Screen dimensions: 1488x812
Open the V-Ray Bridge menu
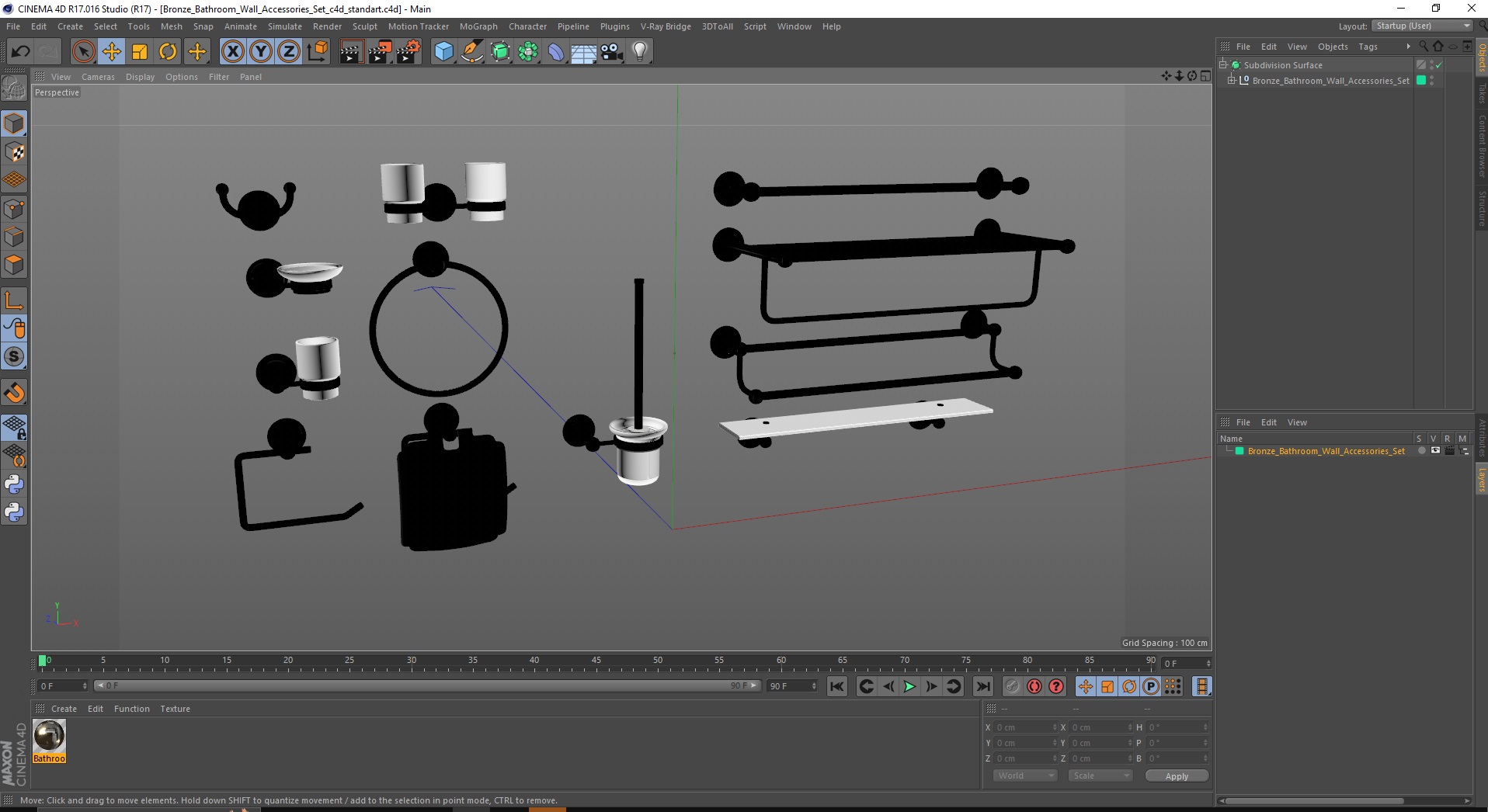666,26
